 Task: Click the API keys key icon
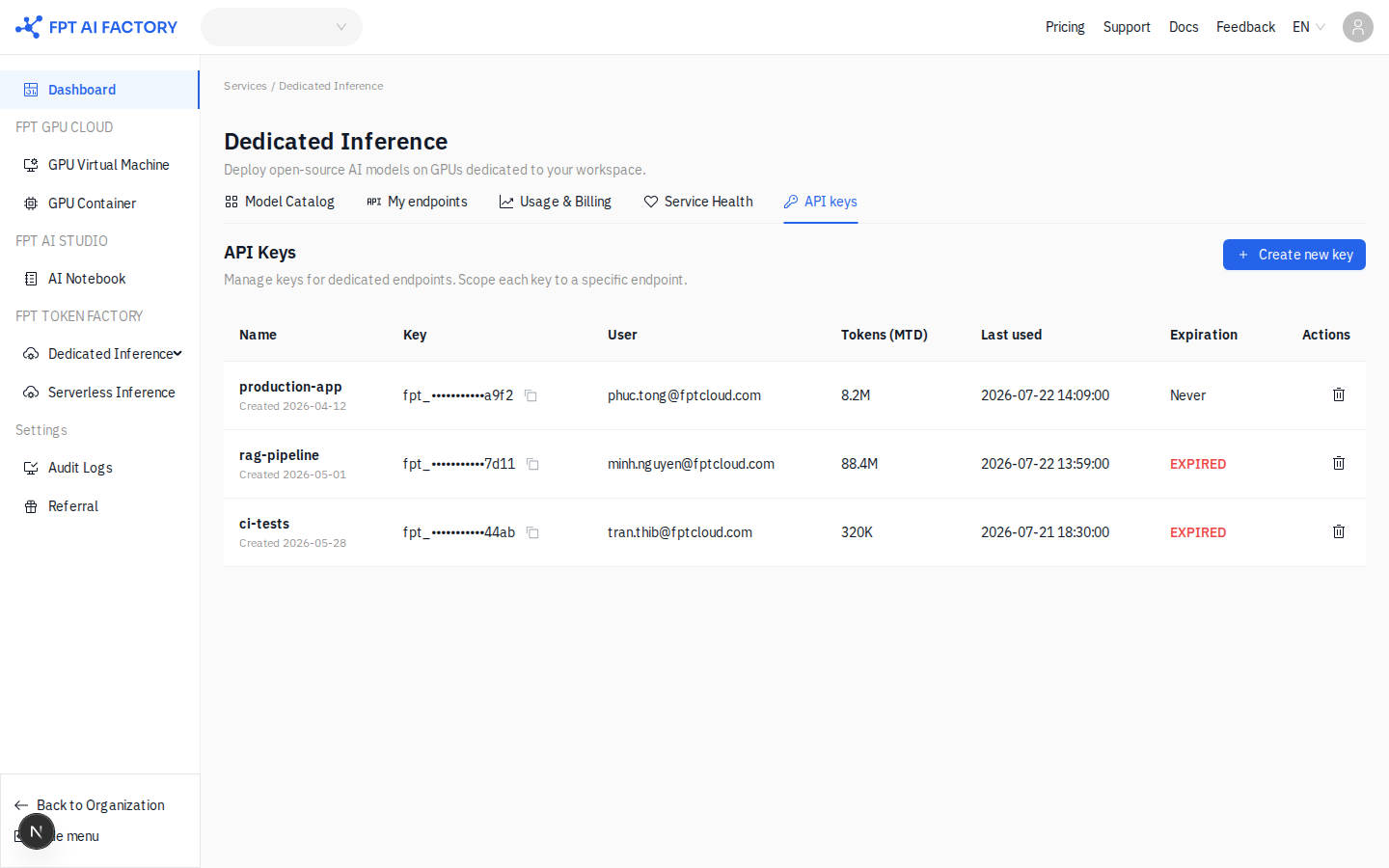791,202
